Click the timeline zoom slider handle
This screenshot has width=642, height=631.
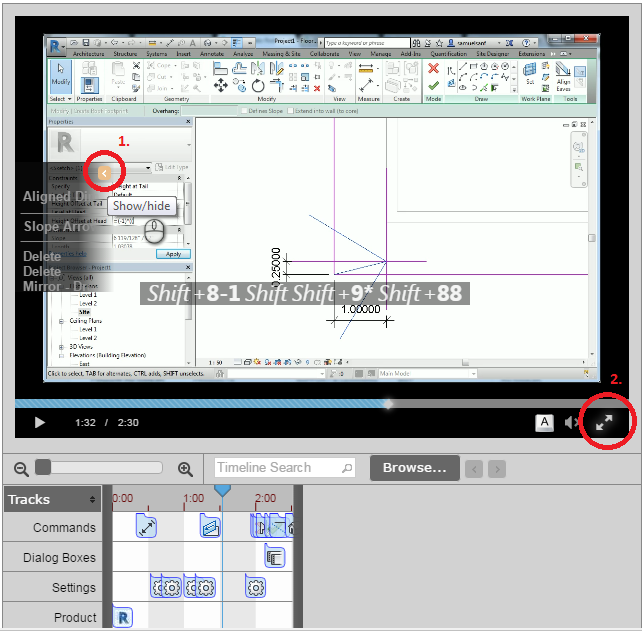click(43, 467)
